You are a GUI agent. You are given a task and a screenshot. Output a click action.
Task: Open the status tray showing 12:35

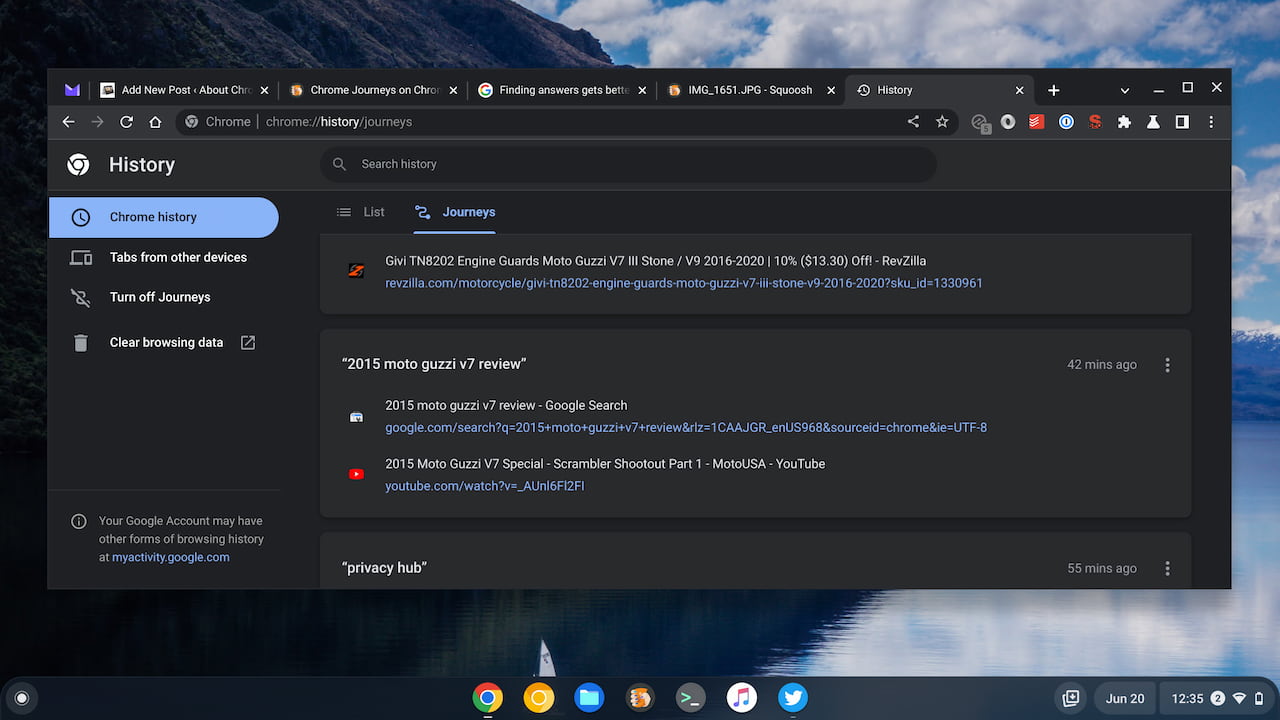1216,698
